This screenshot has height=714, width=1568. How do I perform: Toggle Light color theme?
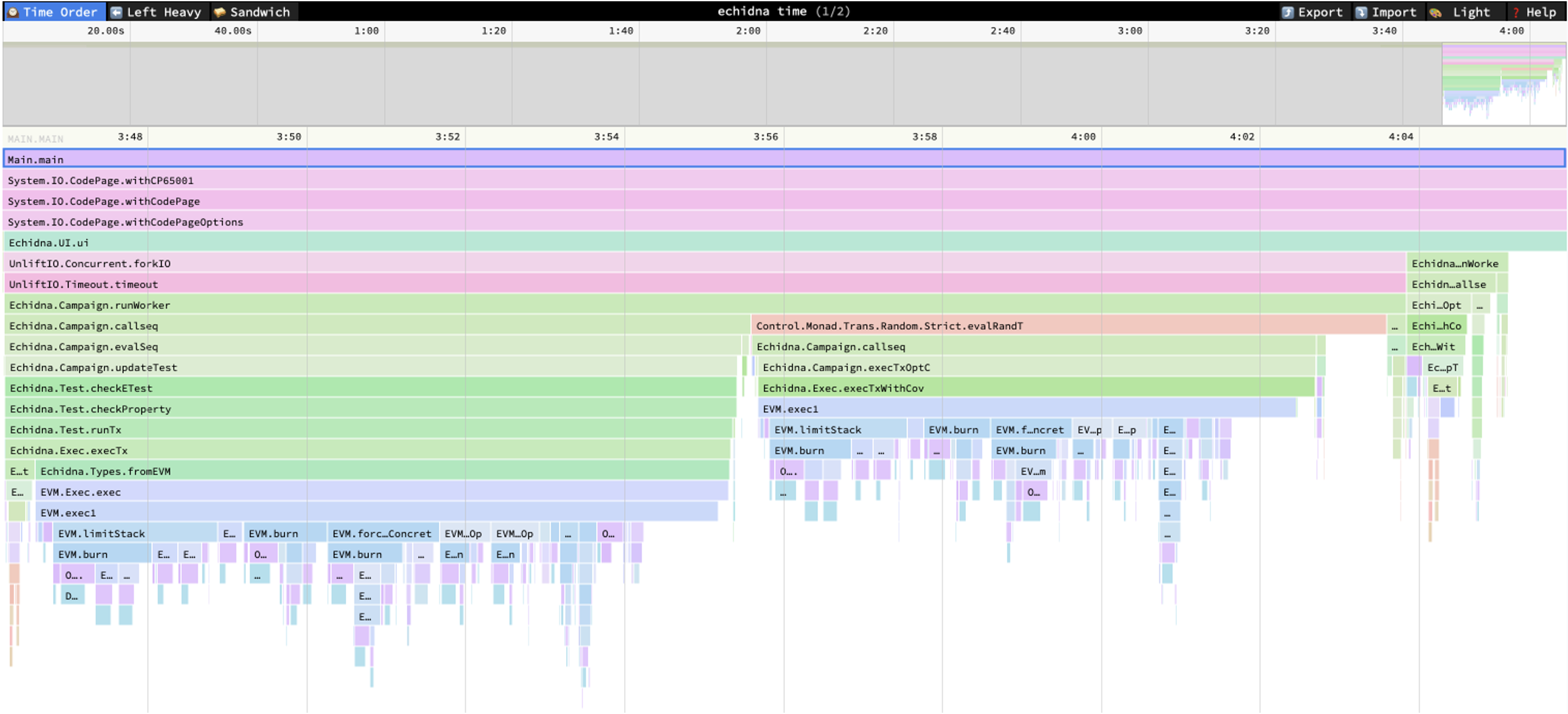tap(1471, 12)
